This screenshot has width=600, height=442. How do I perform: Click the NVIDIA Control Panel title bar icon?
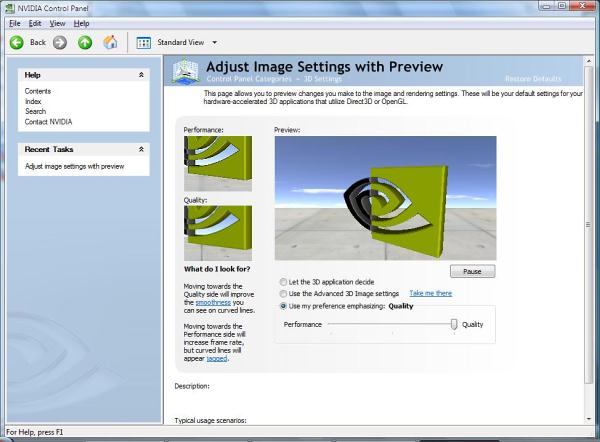[x=9, y=8]
